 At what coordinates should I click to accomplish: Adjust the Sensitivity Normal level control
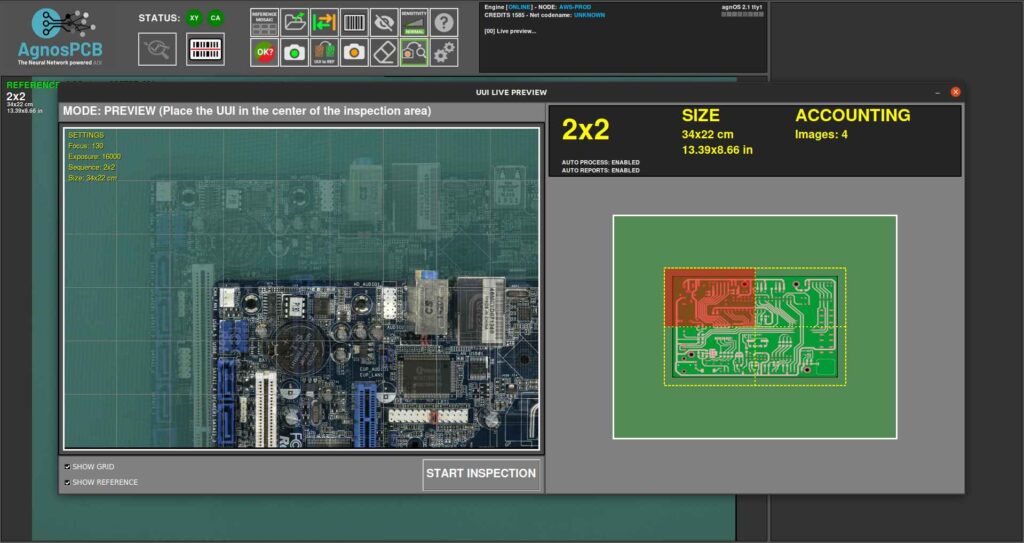414,22
